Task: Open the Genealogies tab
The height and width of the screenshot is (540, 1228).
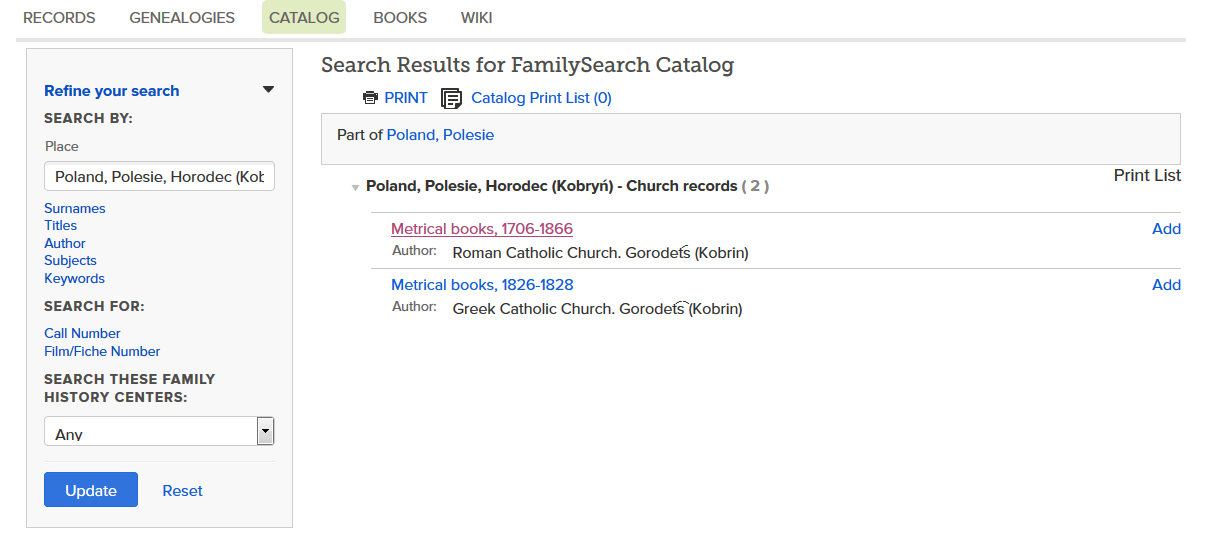Action: (x=182, y=18)
